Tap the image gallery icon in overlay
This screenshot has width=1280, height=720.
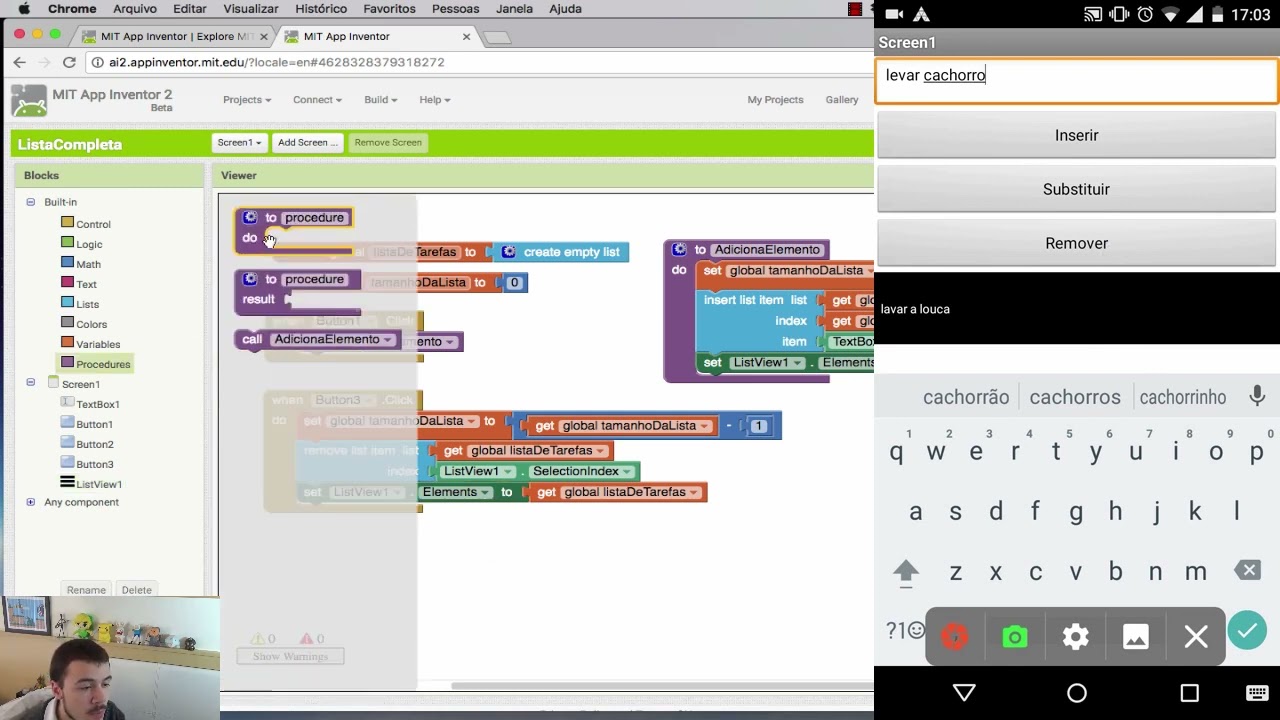pos(1136,637)
